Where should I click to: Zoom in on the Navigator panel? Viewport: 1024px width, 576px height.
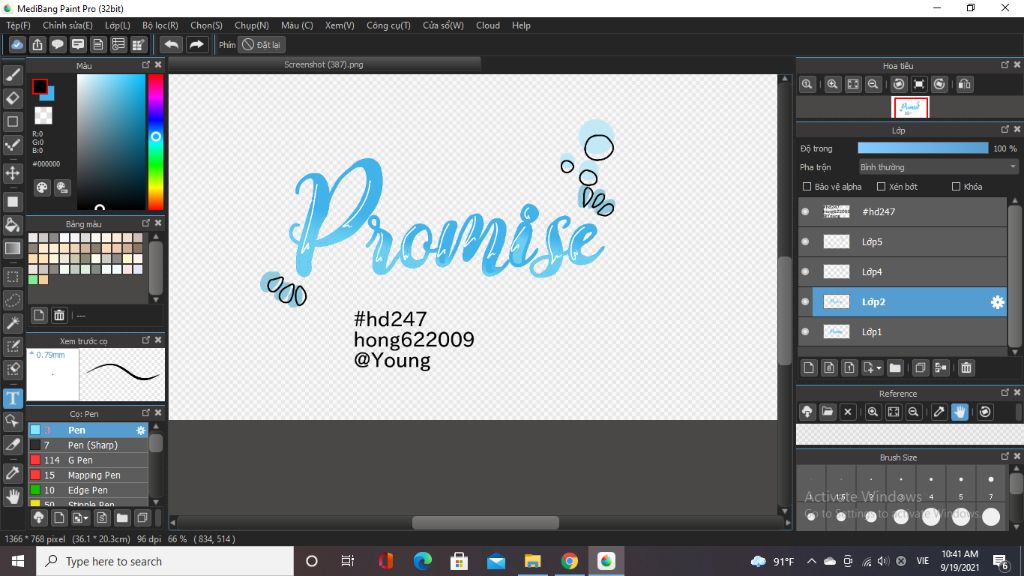(832, 84)
